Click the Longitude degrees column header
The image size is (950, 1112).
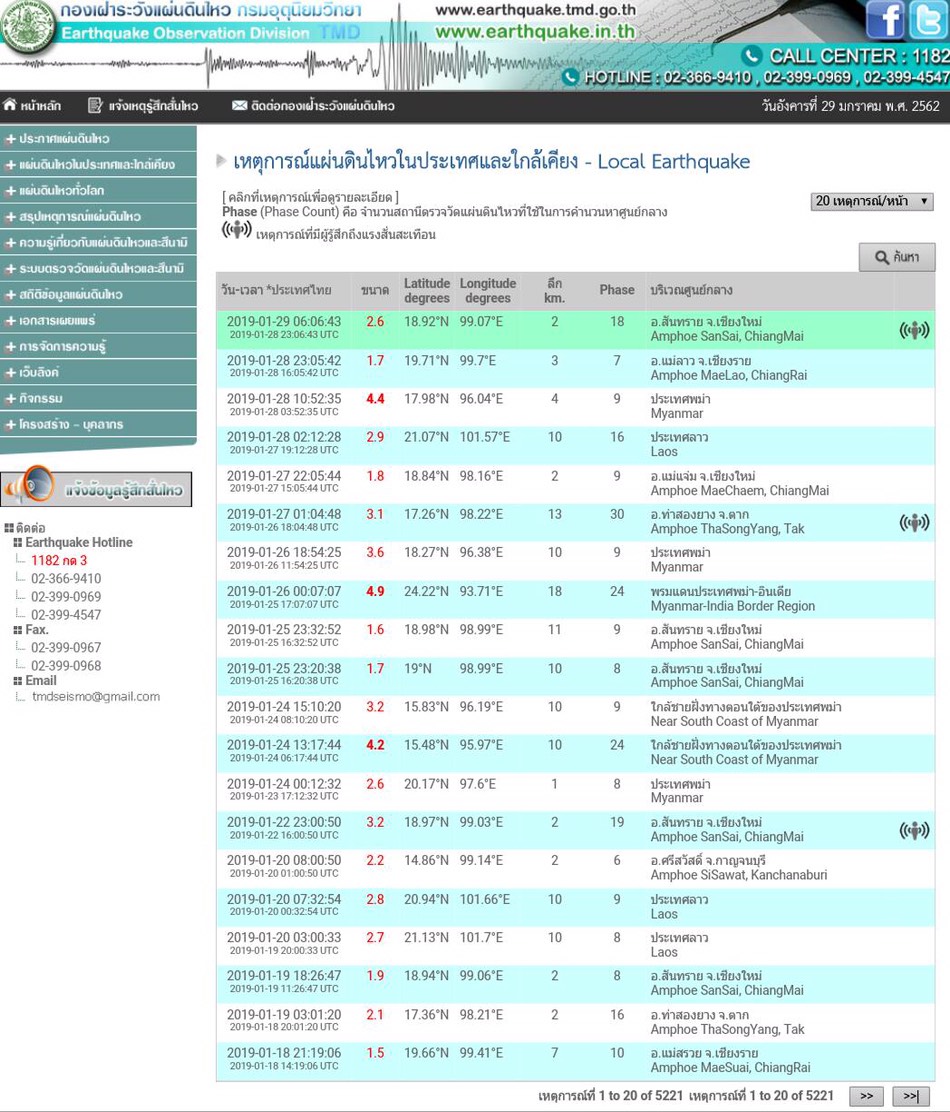(488, 291)
